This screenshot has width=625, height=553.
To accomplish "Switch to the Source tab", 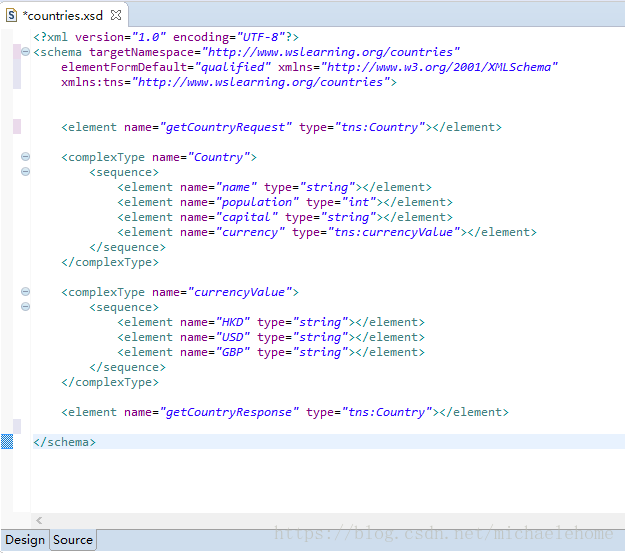I will 73,540.
